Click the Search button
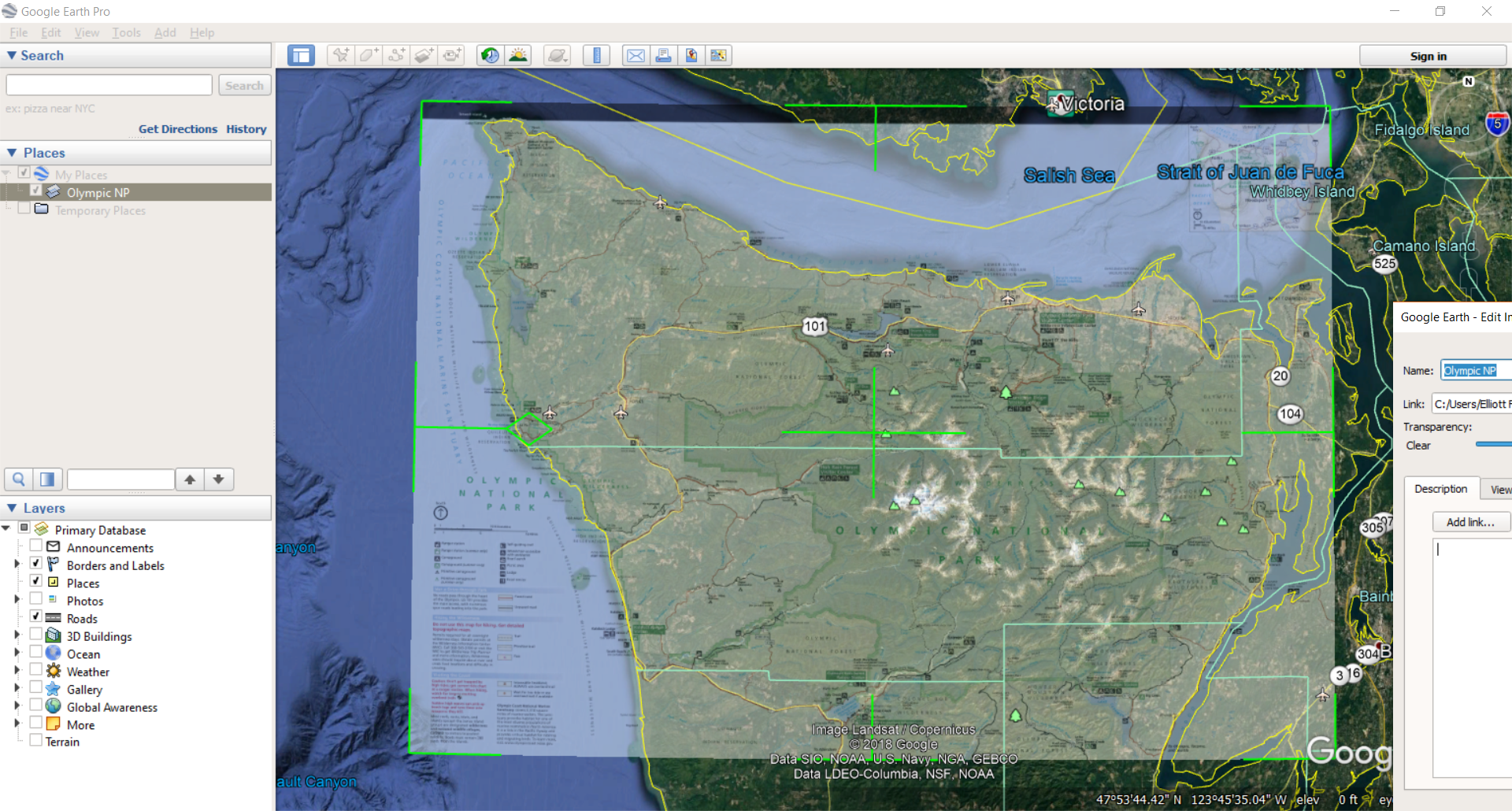 (x=244, y=85)
